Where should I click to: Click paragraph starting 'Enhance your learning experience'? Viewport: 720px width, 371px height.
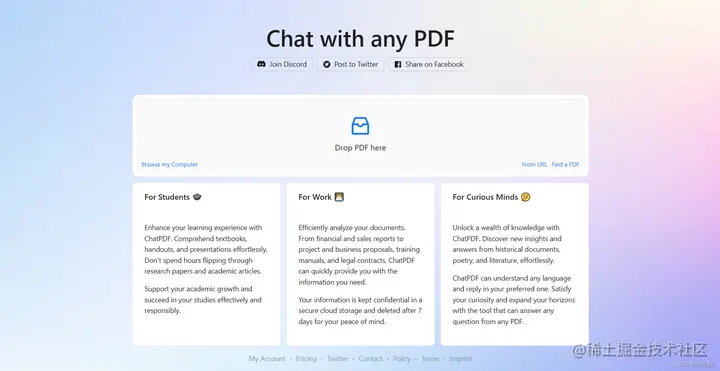pos(206,249)
